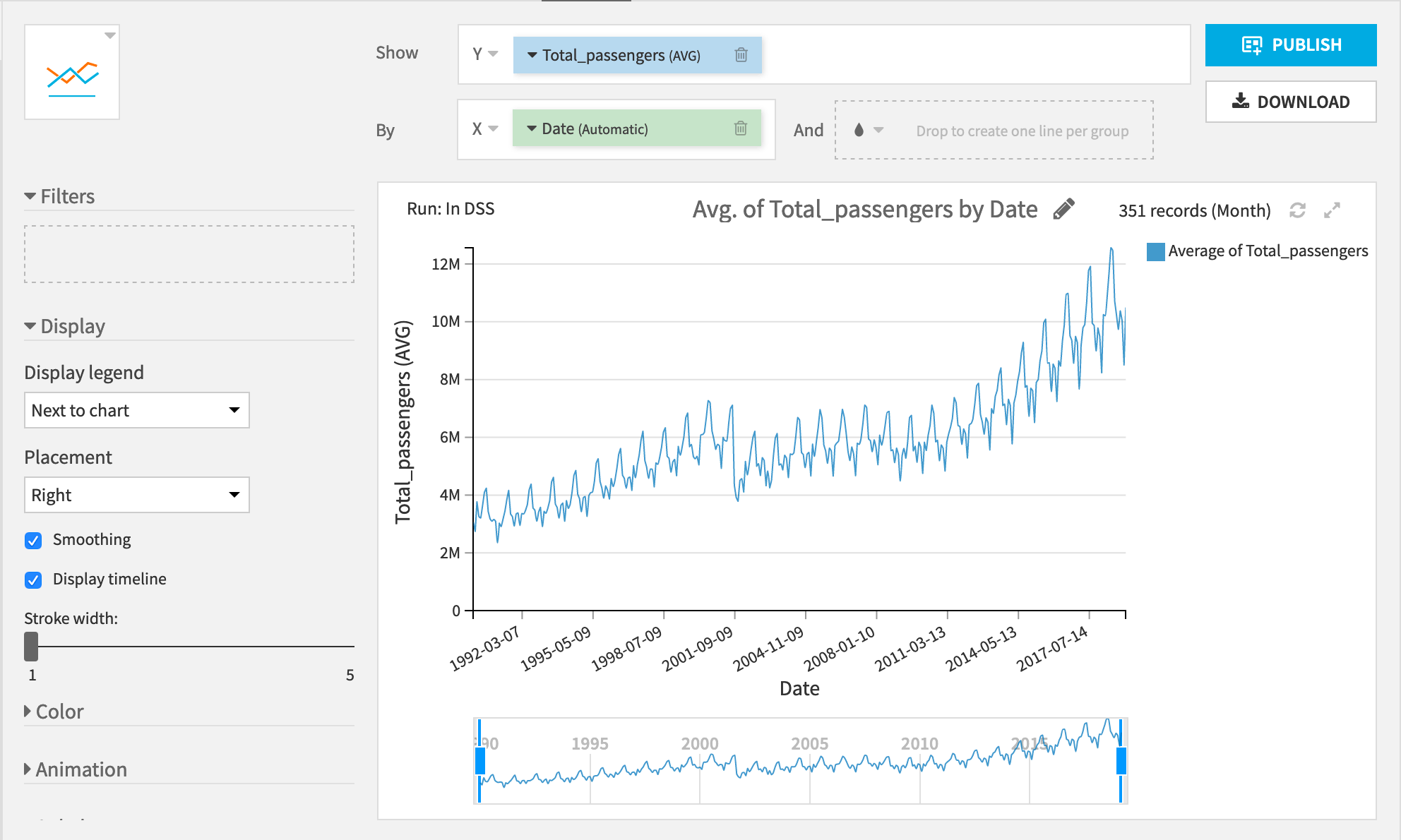1401x840 pixels.
Task: Drag the Stroke width slider
Action: tap(31, 644)
